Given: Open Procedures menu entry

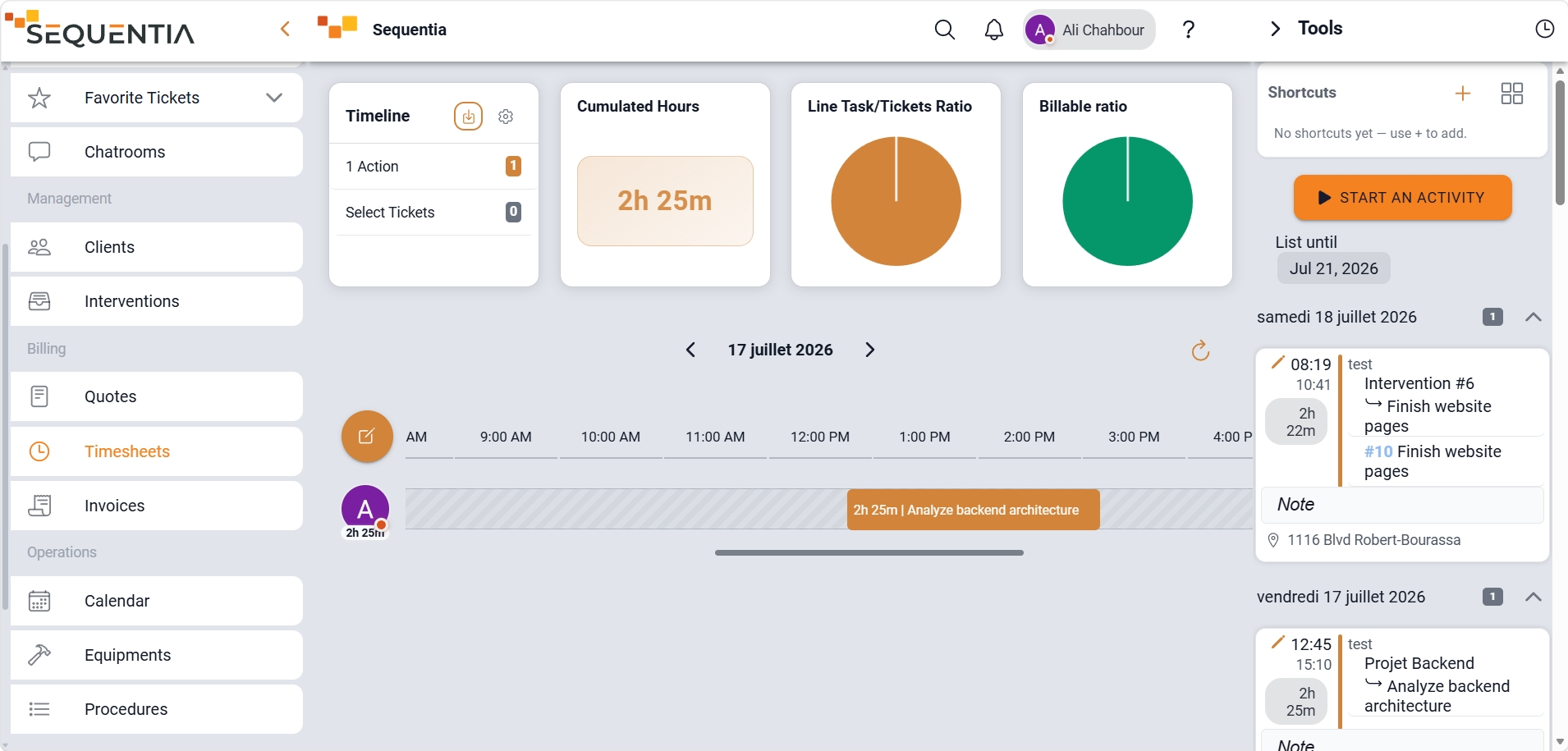Looking at the screenshot, I should [x=156, y=709].
